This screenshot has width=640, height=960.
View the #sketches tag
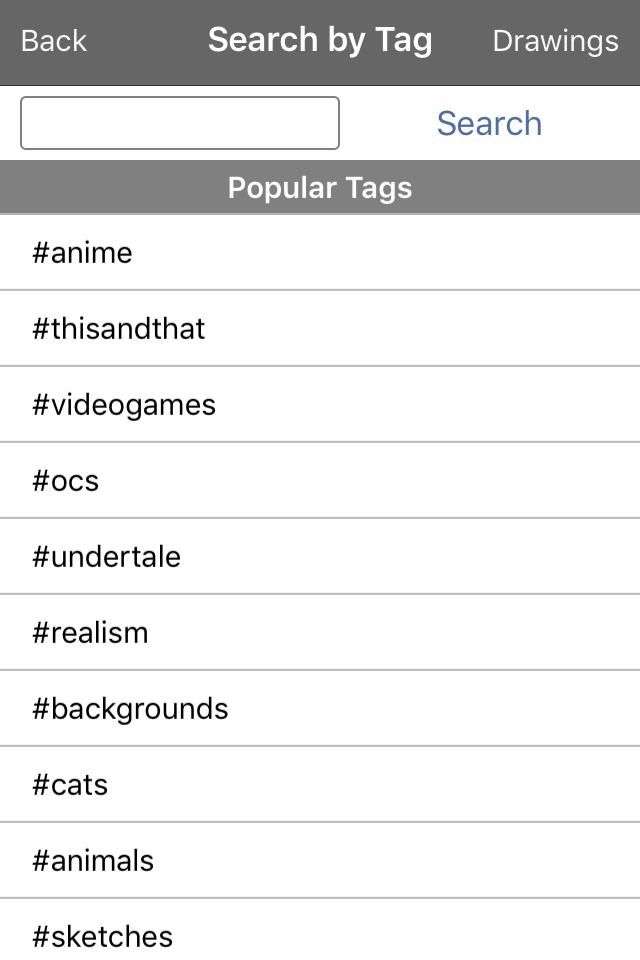tap(102, 937)
